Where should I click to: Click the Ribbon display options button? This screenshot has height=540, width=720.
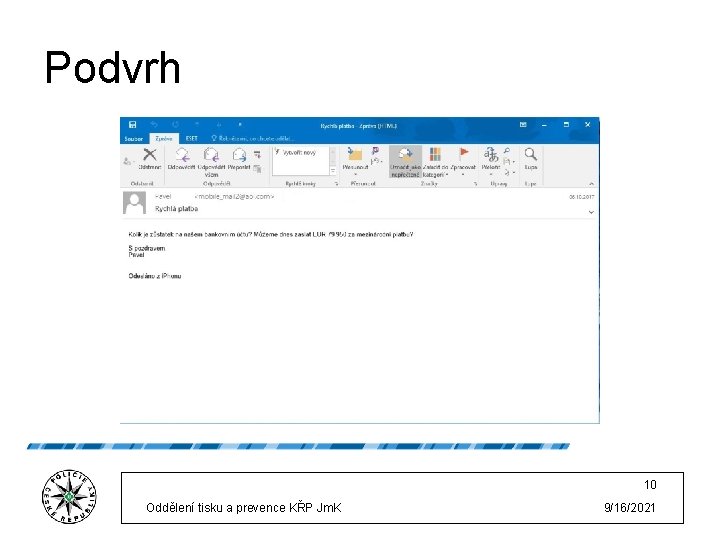coord(523,124)
